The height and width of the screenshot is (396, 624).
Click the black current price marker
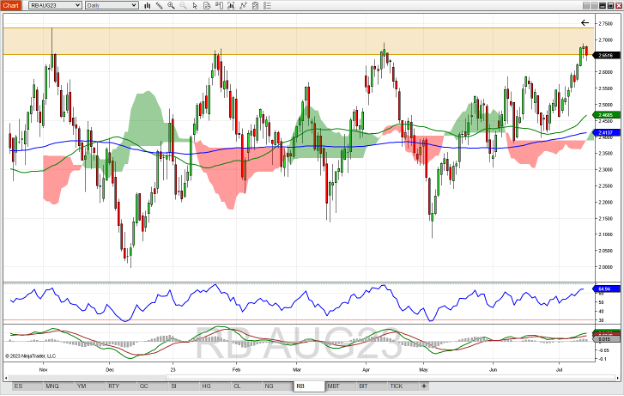tap(607, 55)
